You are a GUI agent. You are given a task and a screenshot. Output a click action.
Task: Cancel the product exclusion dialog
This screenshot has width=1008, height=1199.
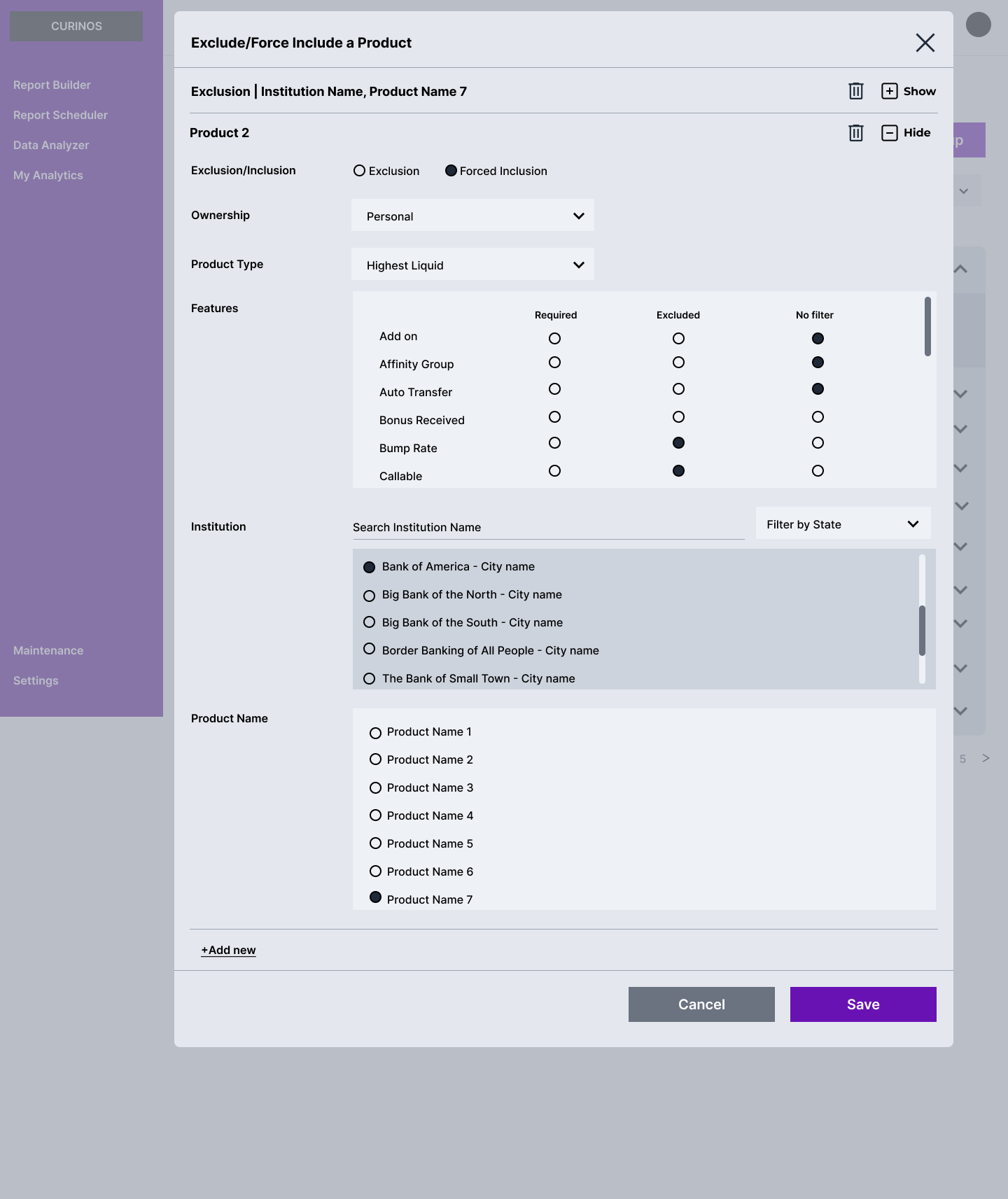701,1004
